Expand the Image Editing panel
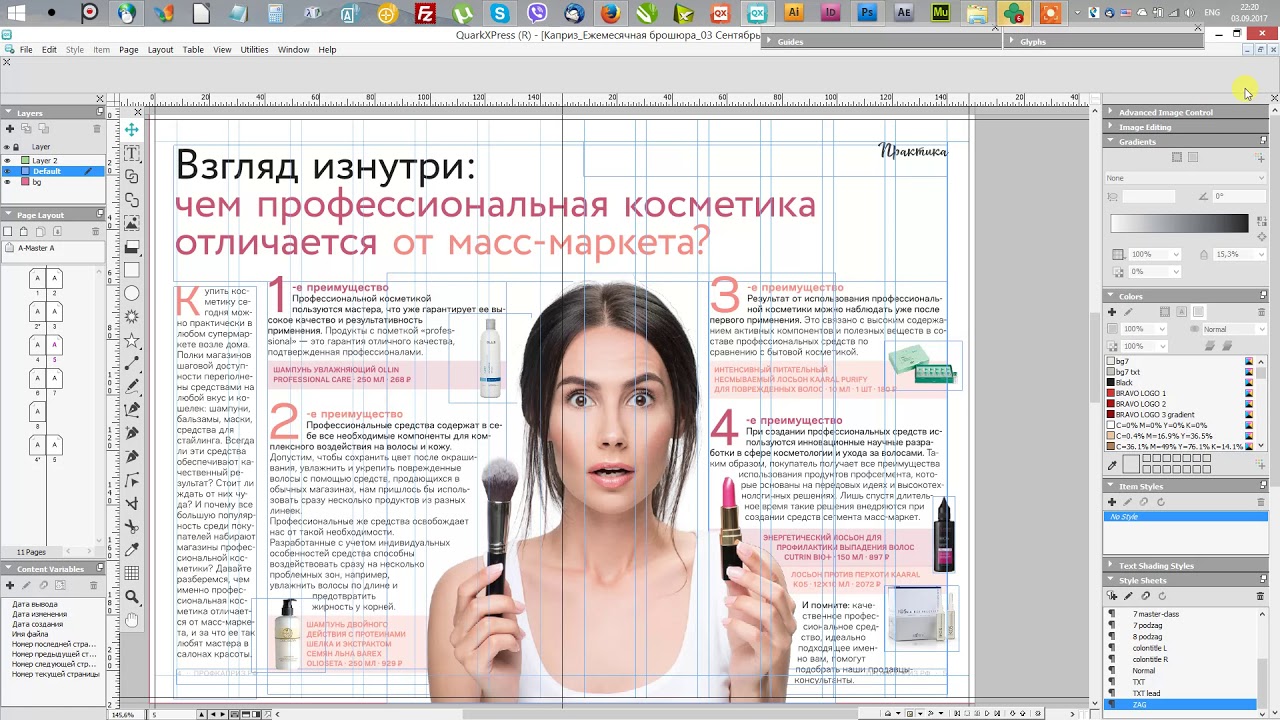 coord(1110,127)
